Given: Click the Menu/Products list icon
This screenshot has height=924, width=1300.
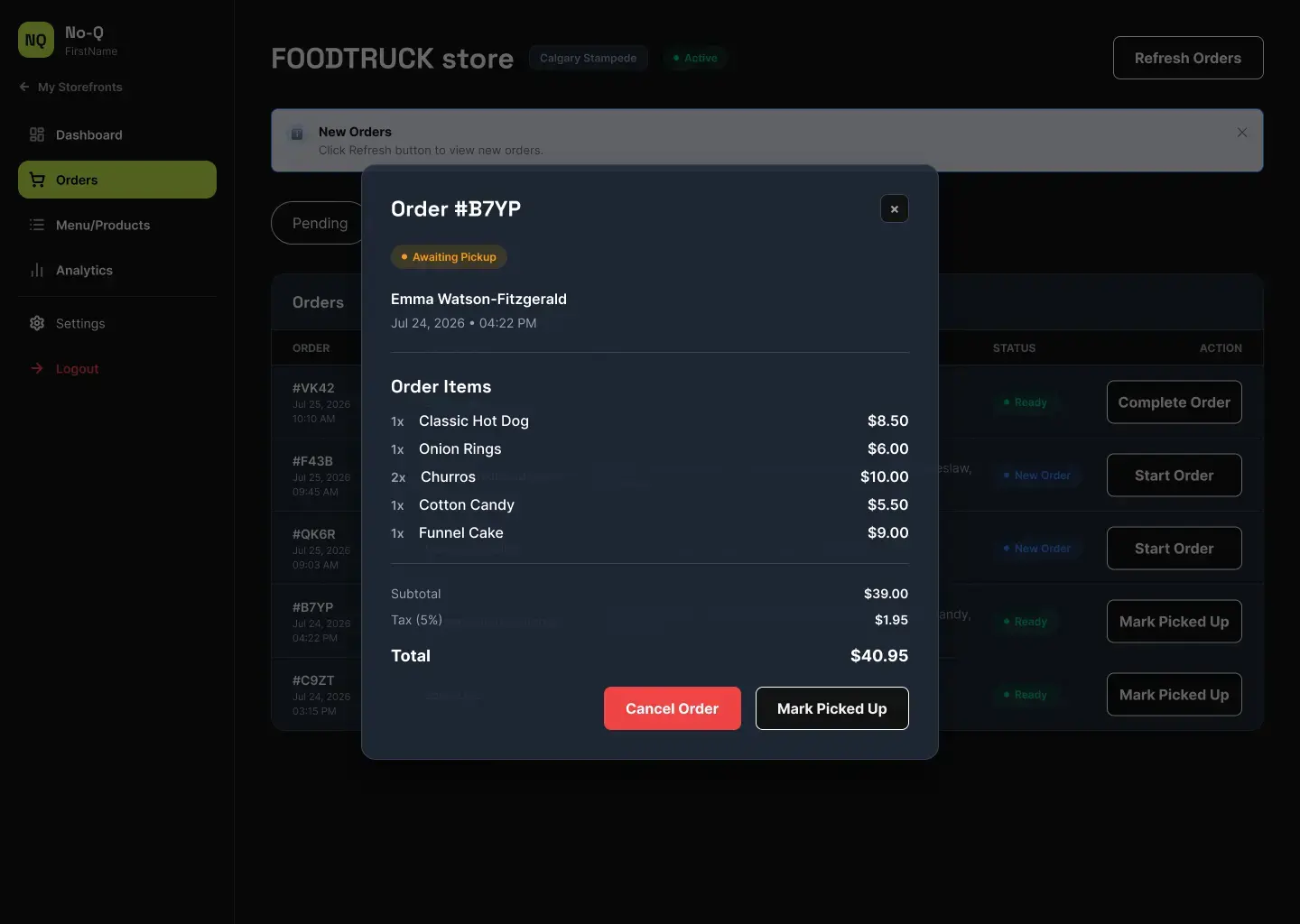Looking at the screenshot, I should coord(37,225).
